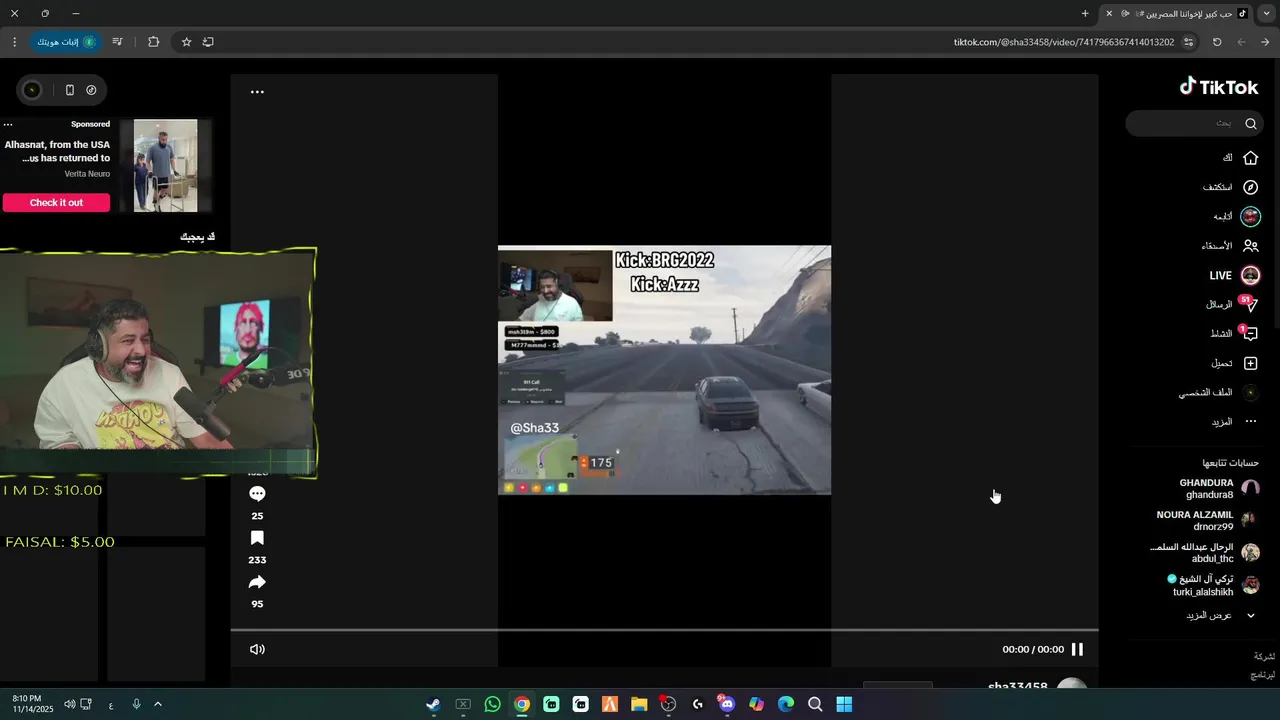The width and height of the screenshot is (1280, 720).
Task: Show hidden system tray icons chevron
Action: (157, 704)
